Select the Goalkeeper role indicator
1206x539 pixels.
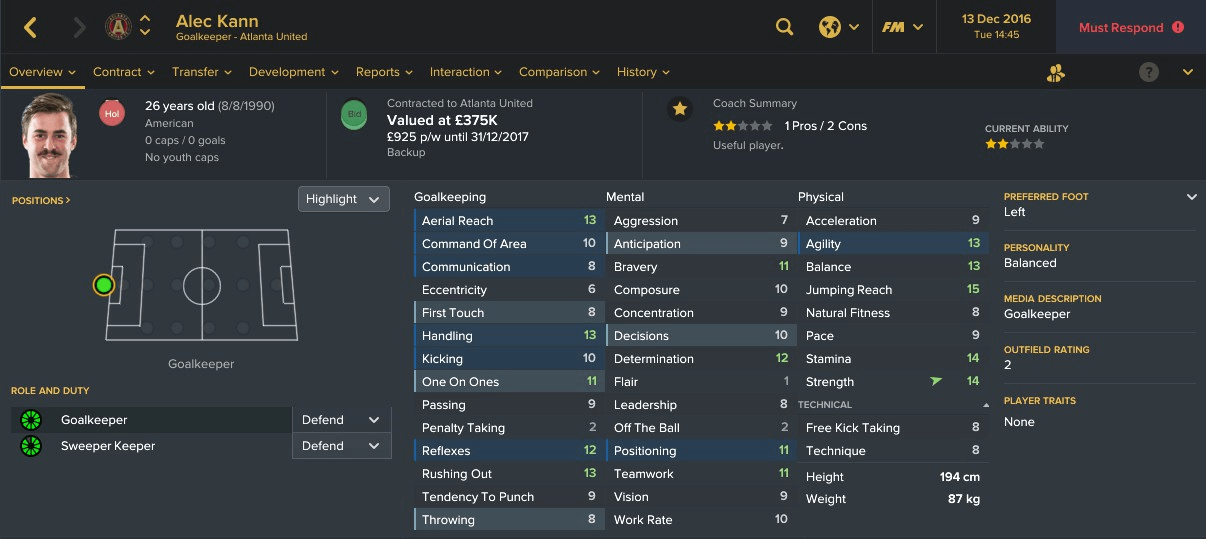pos(30,420)
